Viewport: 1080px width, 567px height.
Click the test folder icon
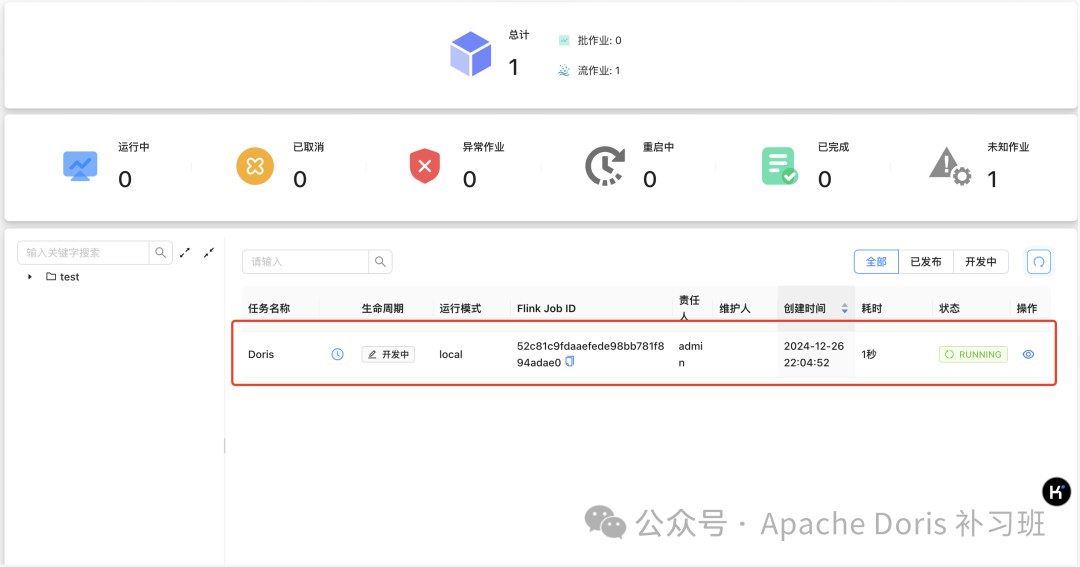(x=51, y=276)
